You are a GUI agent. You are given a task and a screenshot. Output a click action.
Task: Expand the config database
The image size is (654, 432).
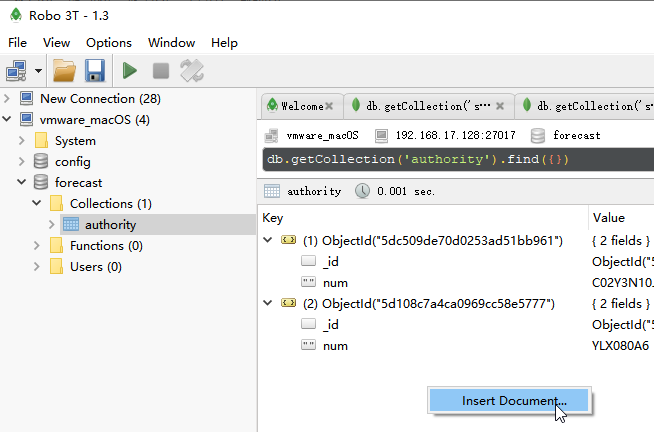click(x=22, y=161)
